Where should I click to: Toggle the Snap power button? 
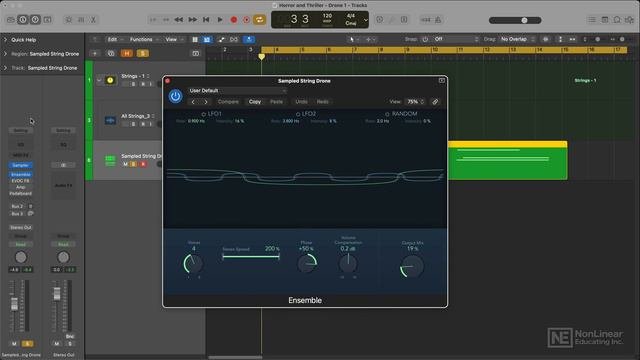[x=425, y=39]
